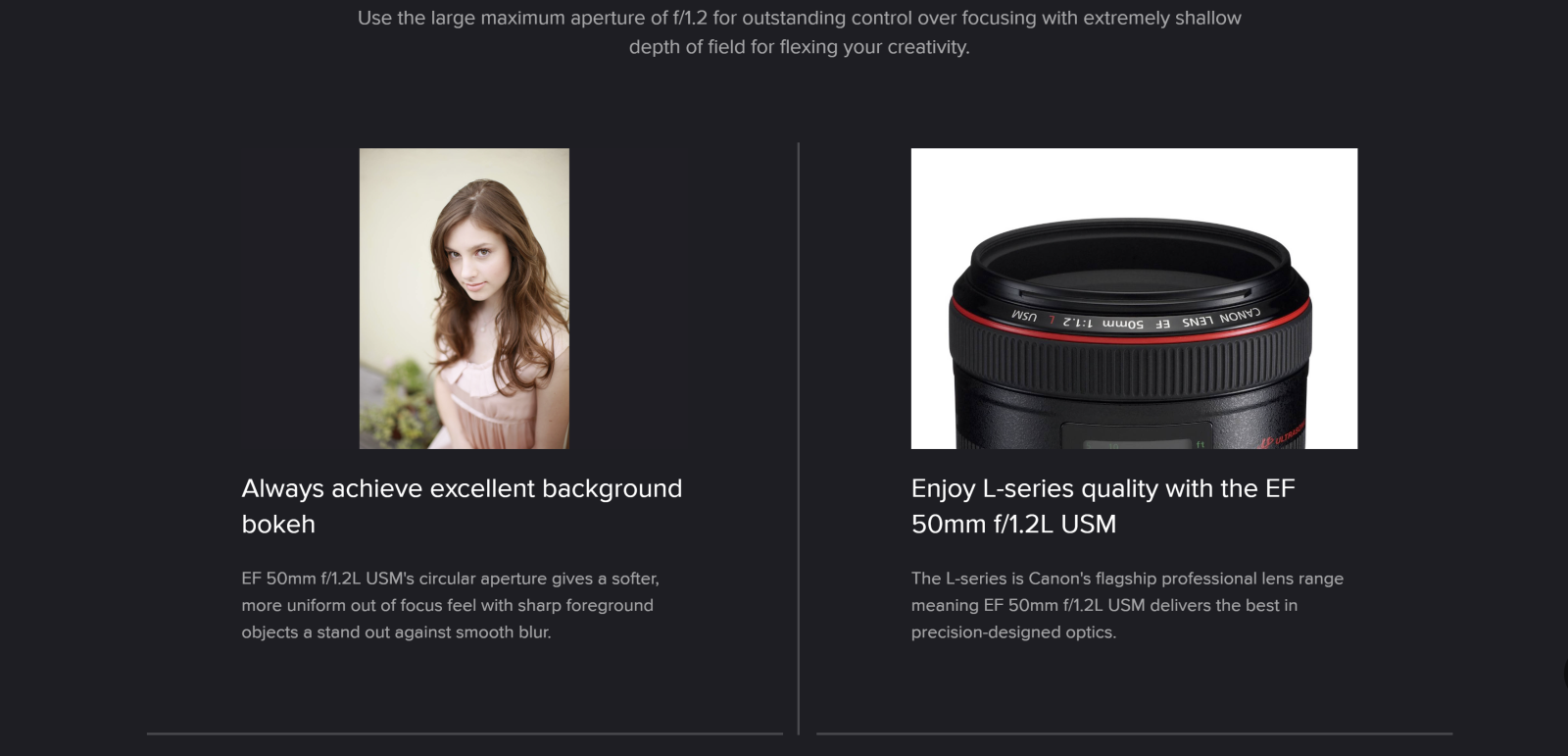
Task: Click the 'depth of field for flexing' line
Action: point(799,47)
